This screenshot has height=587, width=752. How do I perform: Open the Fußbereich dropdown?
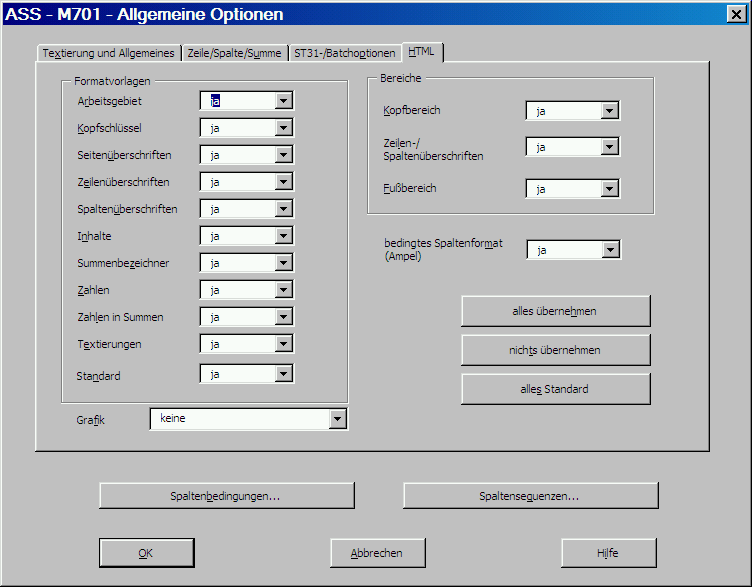tap(610, 188)
